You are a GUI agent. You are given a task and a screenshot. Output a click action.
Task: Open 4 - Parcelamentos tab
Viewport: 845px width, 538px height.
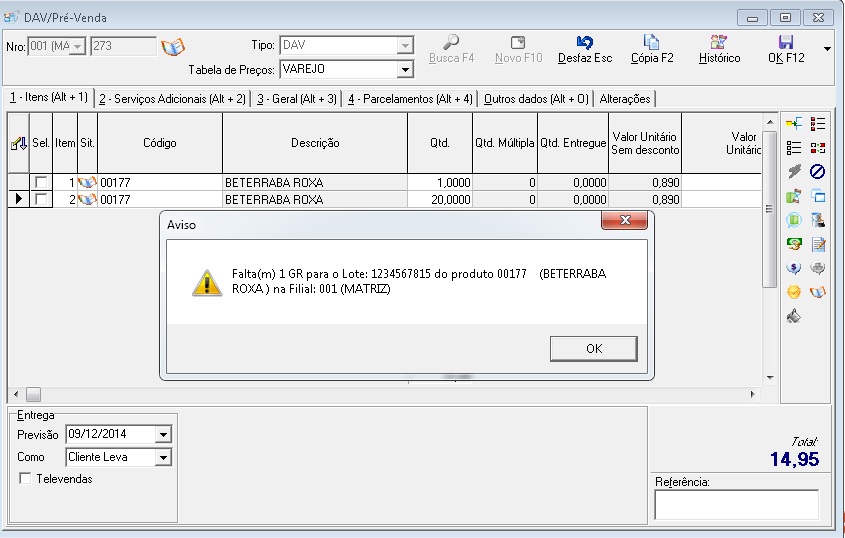point(410,99)
